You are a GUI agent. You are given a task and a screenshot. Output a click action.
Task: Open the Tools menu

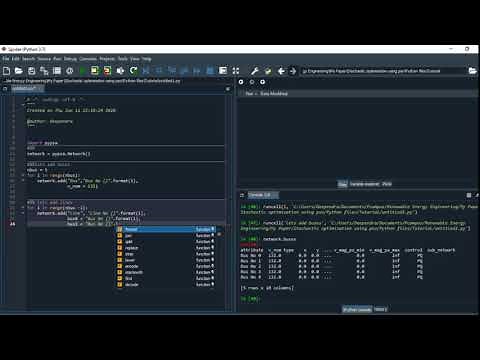point(123,59)
